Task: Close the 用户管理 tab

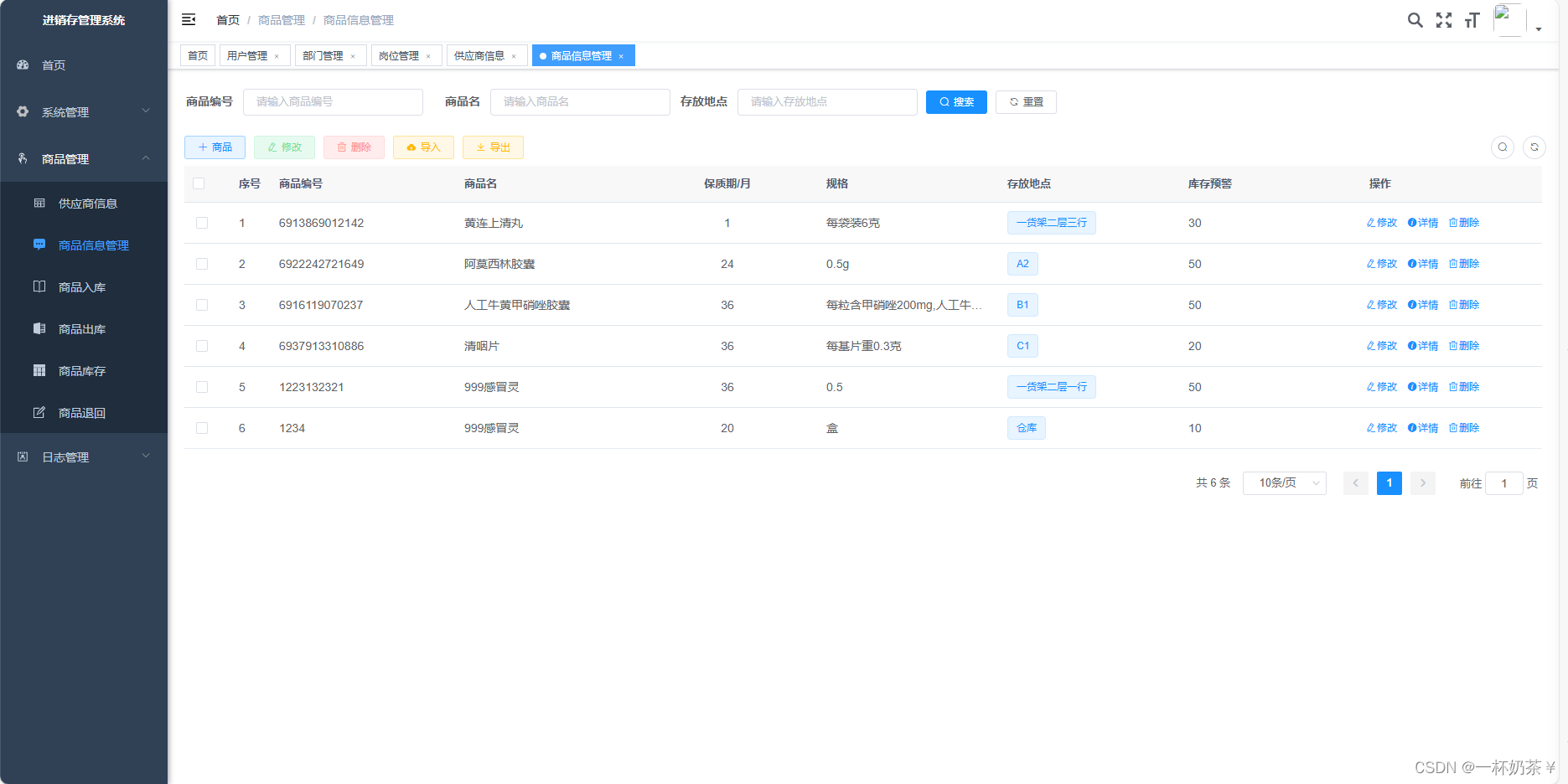Action: (x=277, y=56)
